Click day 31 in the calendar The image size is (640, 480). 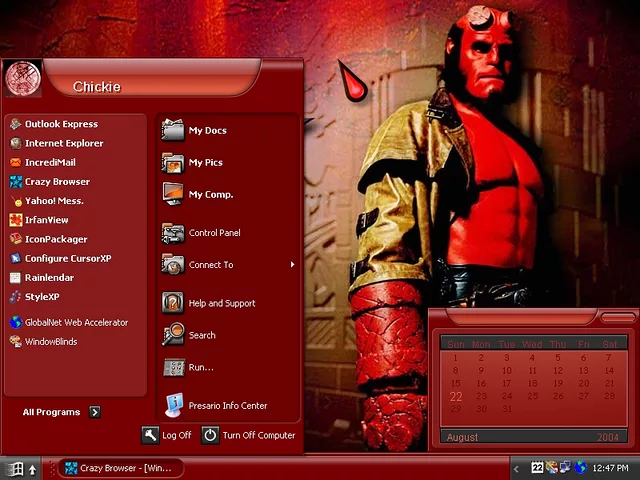[x=507, y=409]
